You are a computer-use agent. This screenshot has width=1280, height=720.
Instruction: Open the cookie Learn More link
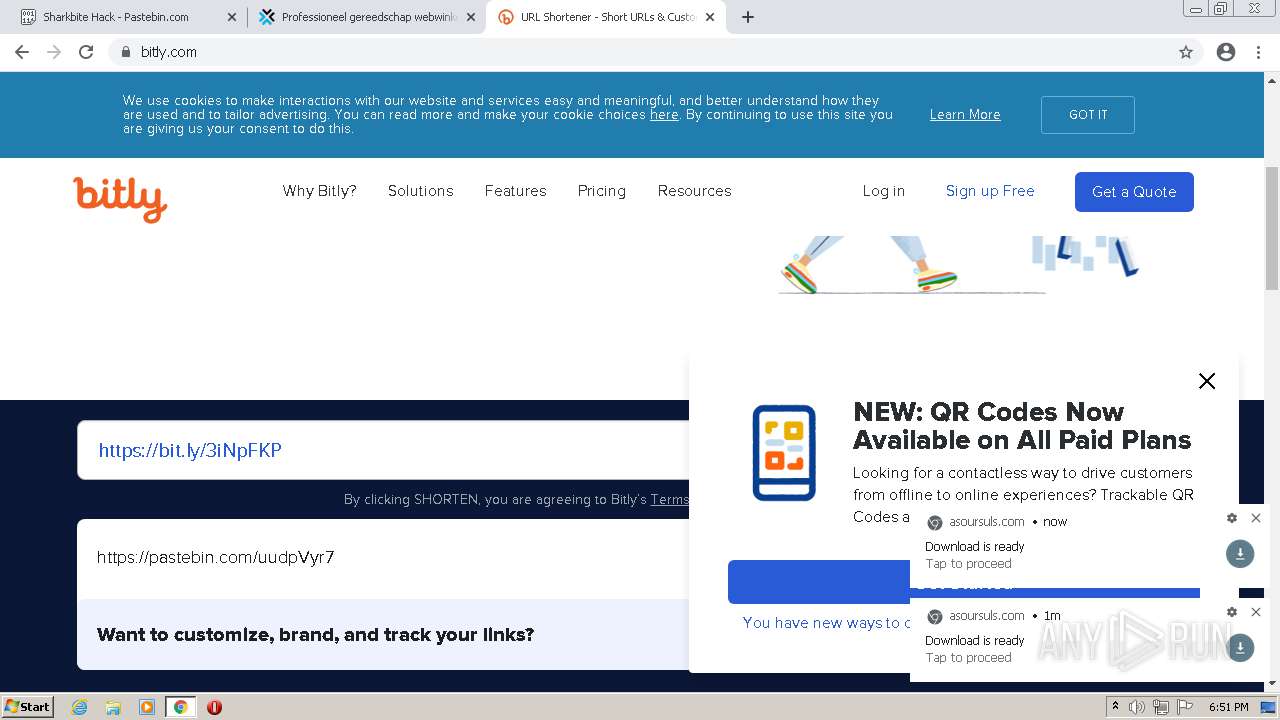[965, 115]
